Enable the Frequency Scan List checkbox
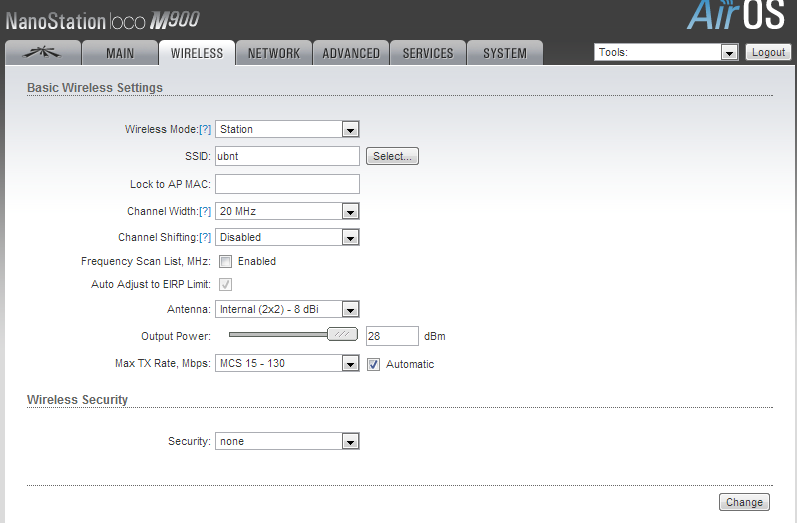Image resolution: width=797 pixels, height=523 pixels. coord(225,261)
